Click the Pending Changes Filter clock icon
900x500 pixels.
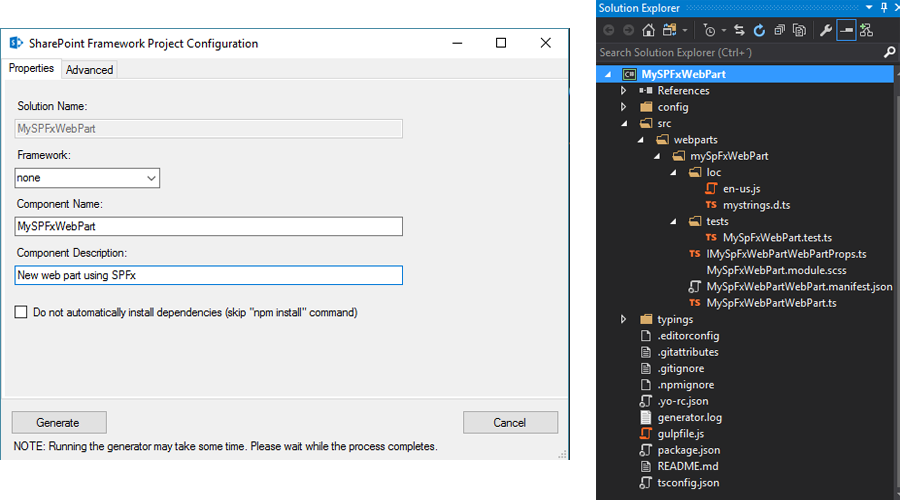709,30
